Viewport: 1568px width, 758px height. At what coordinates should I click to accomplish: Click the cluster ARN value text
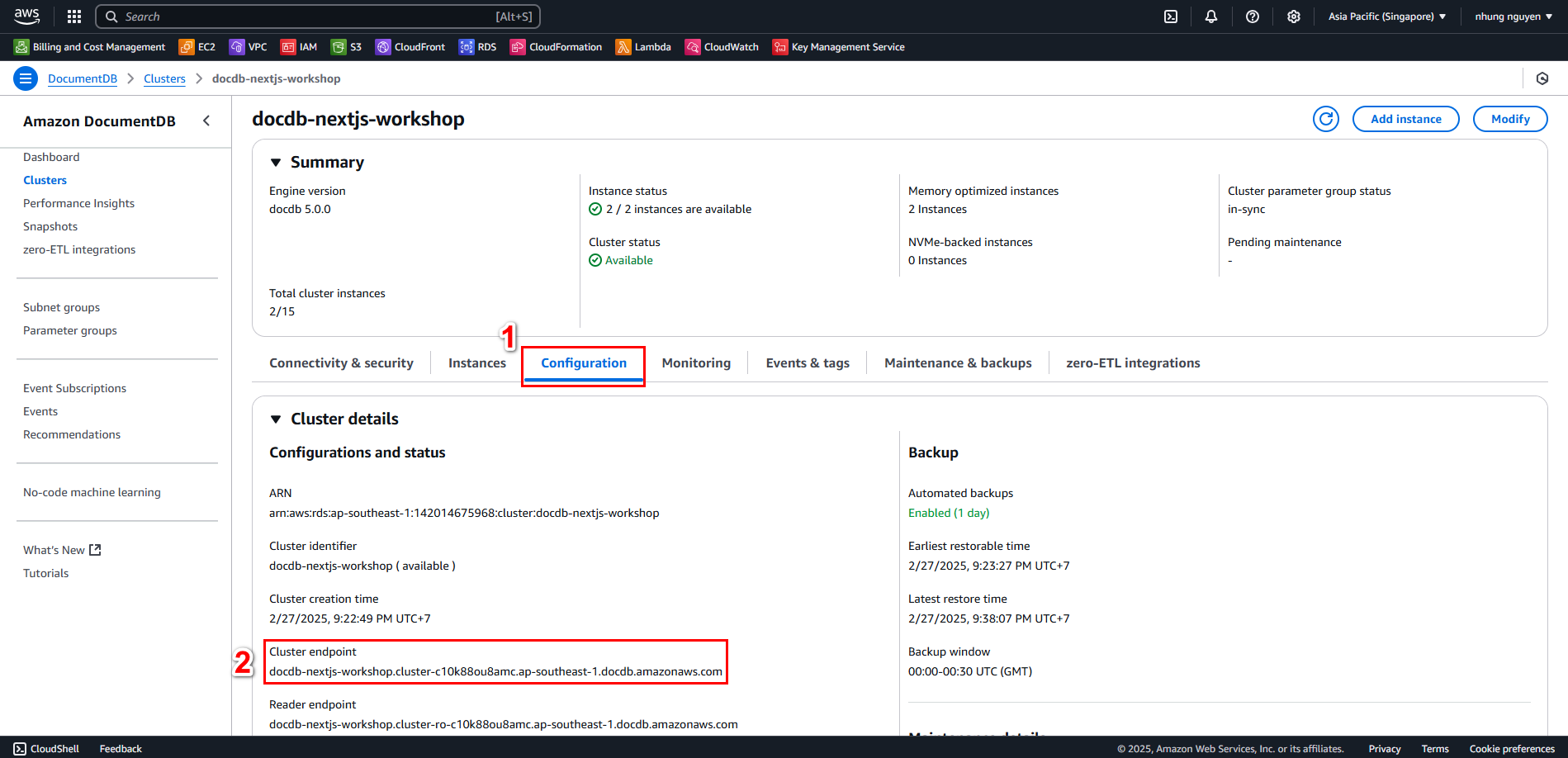[464, 513]
